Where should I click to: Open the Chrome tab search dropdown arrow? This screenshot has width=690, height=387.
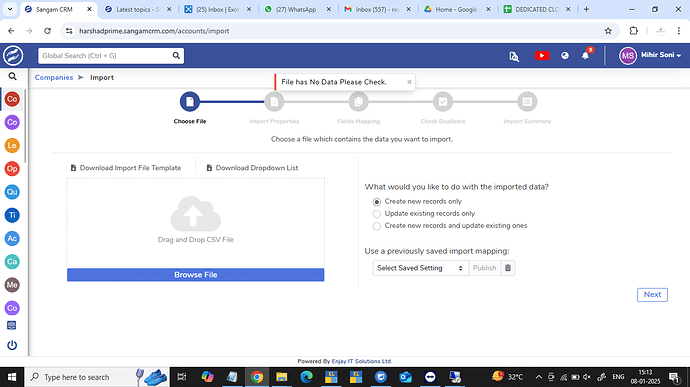point(10,9)
